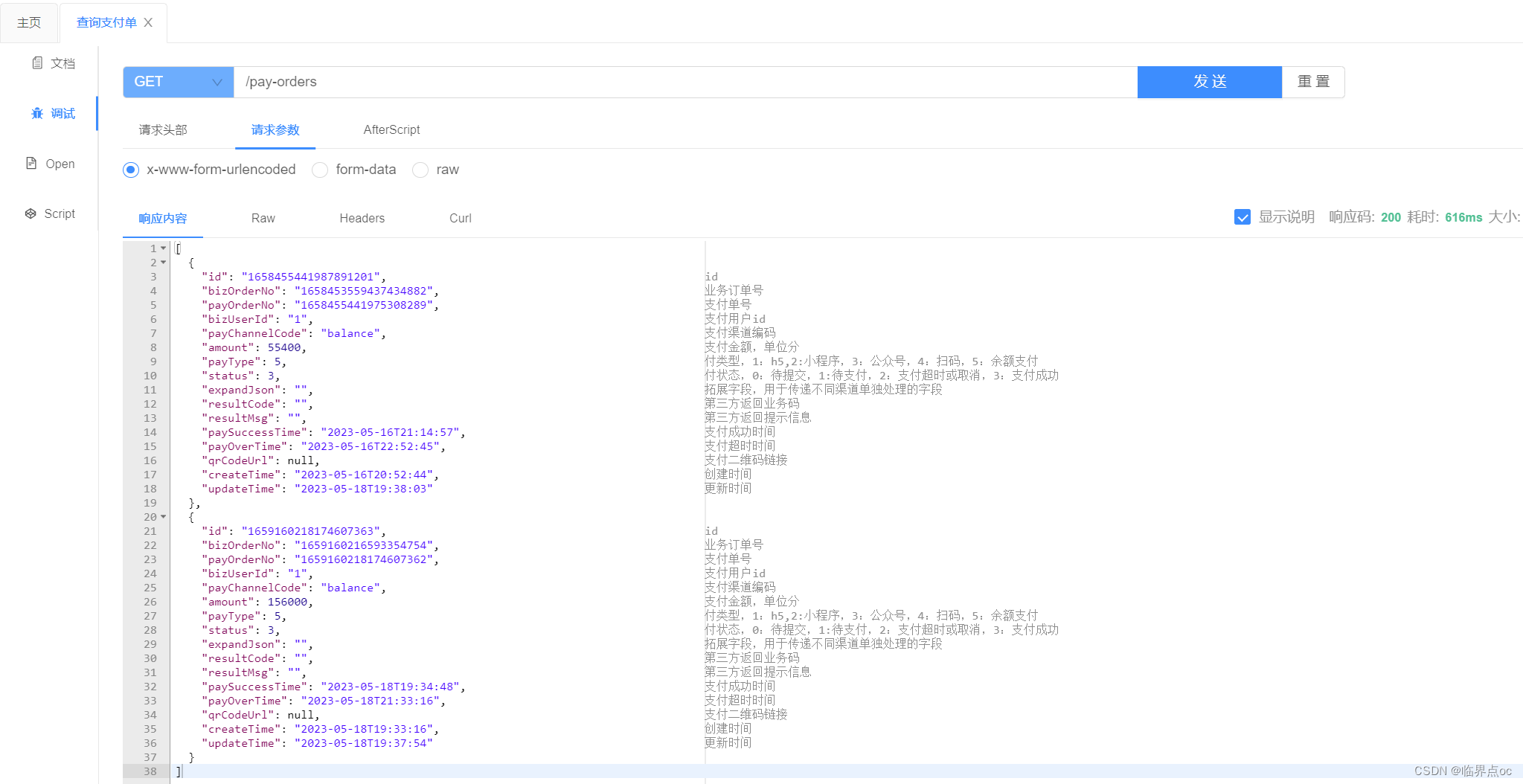Click the amount value 55400
This screenshot has width=1523, height=784.
284,347
